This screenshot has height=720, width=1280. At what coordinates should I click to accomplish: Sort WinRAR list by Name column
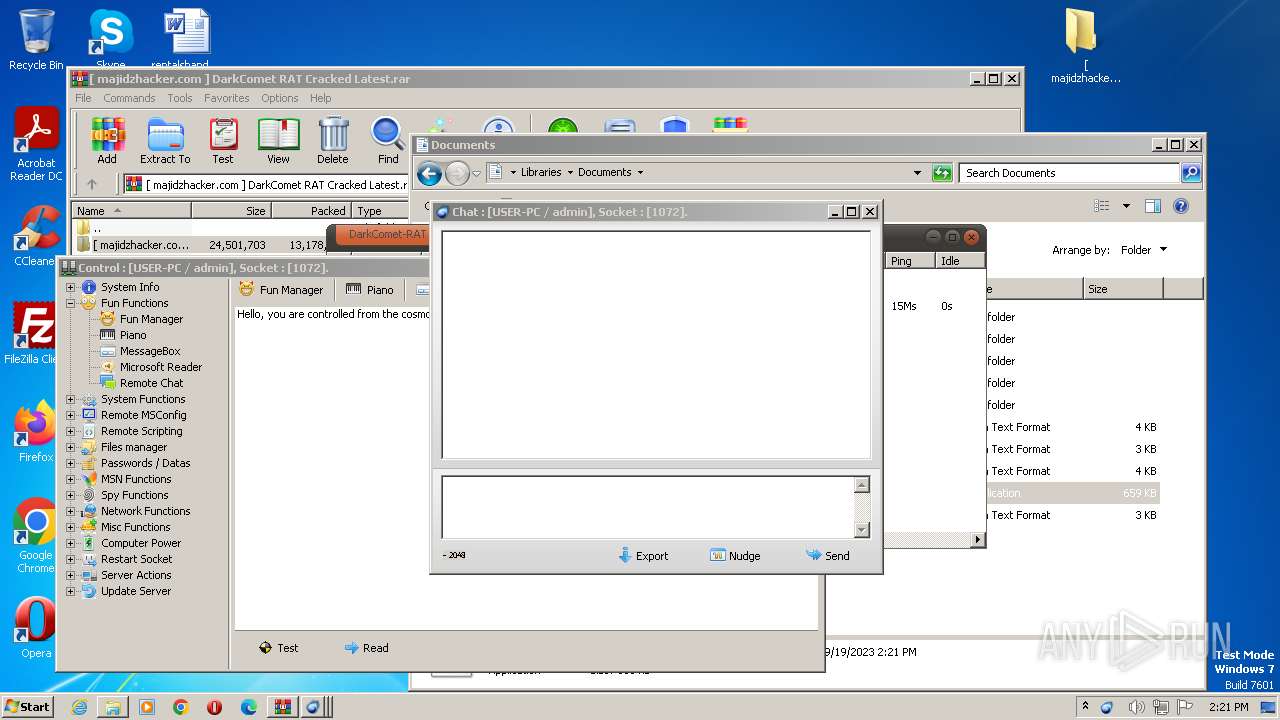click(131, 211)
